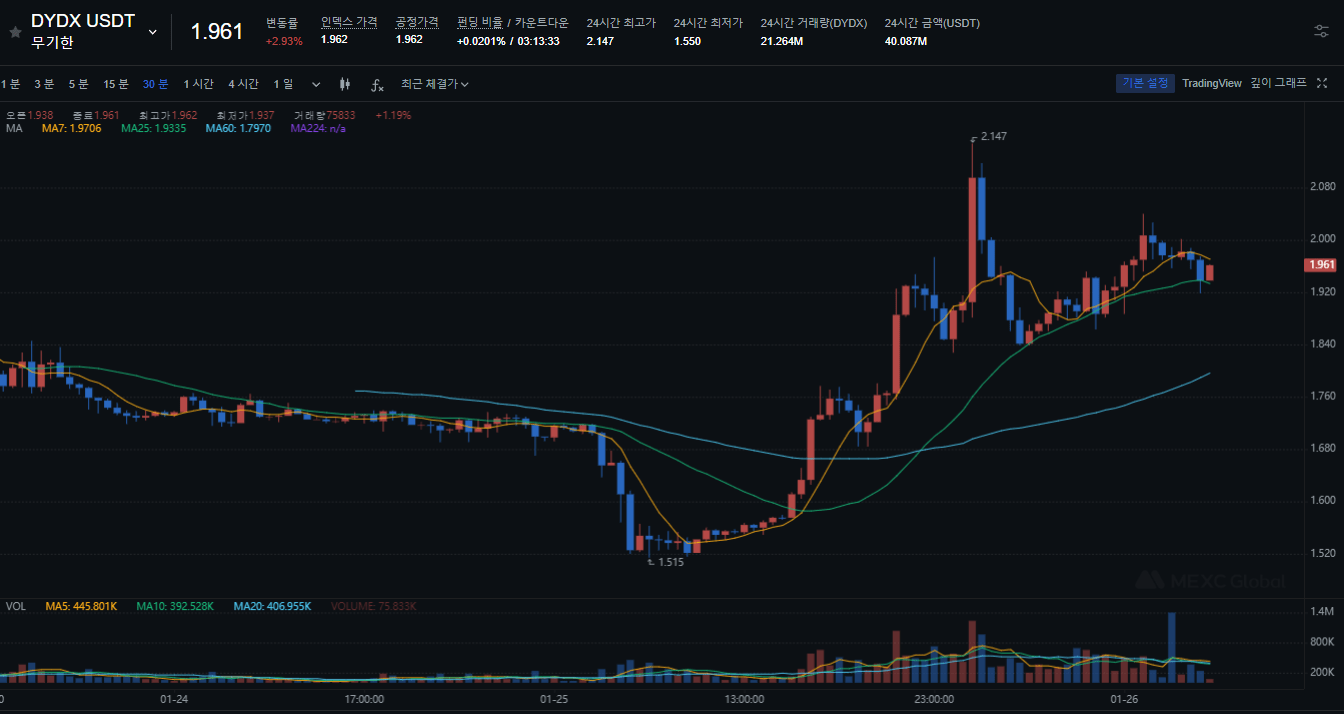This screenshot has height=714, width=1344.
Task: Open the candlestick chart type icon
Action: click(346, 85)
